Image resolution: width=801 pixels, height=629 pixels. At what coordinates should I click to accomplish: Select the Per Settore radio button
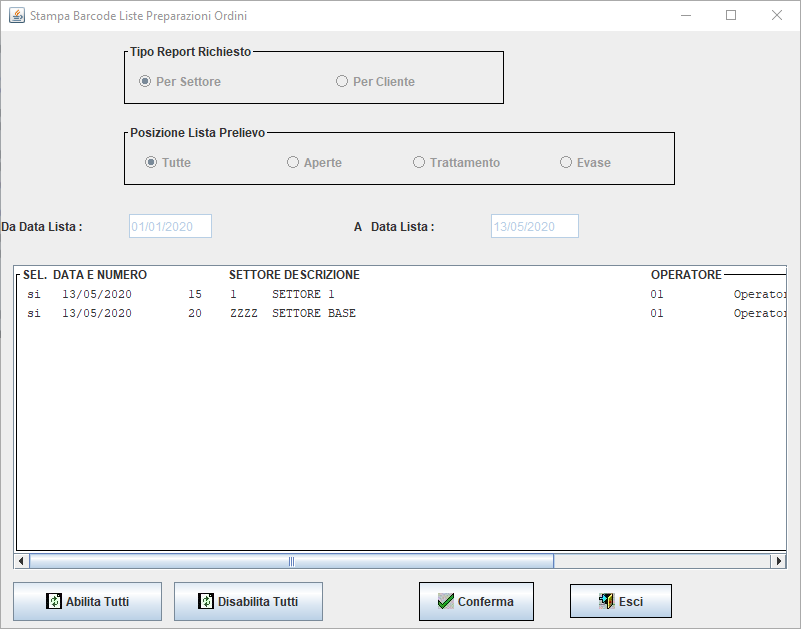coord(146,82)
